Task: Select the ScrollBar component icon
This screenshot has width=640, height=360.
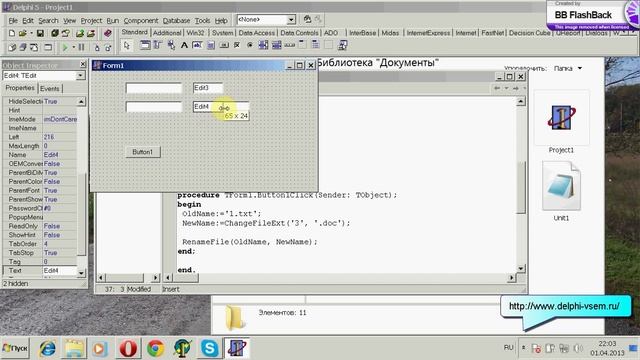Action: tap(289, 45)
